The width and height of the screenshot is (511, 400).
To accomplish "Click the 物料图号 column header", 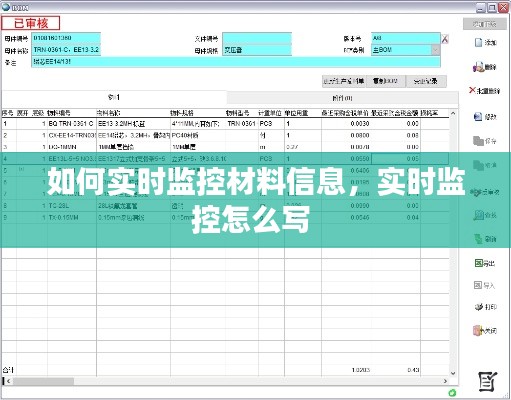I will 237,113.
